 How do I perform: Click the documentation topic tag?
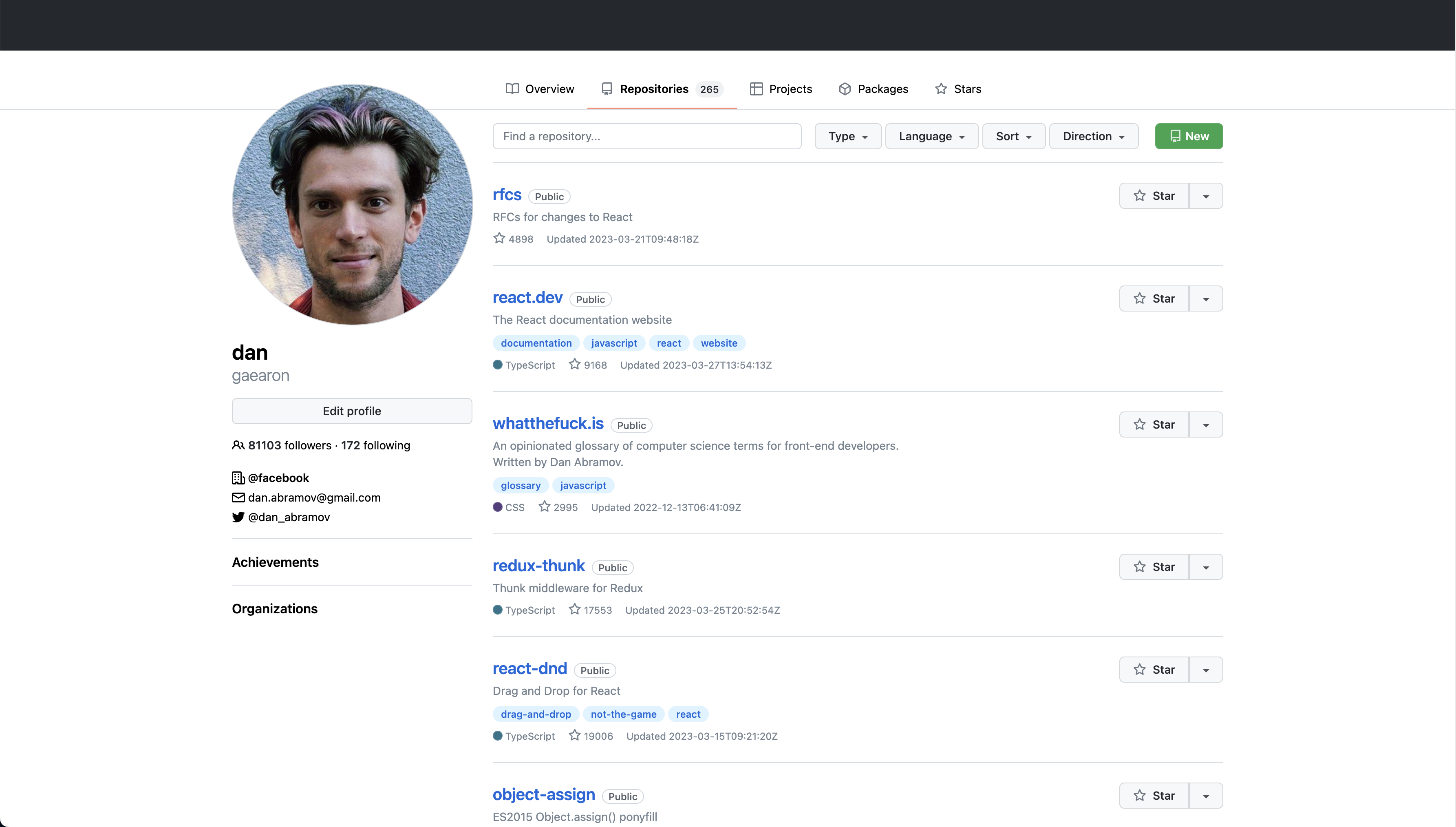click(x=536, y=343)
